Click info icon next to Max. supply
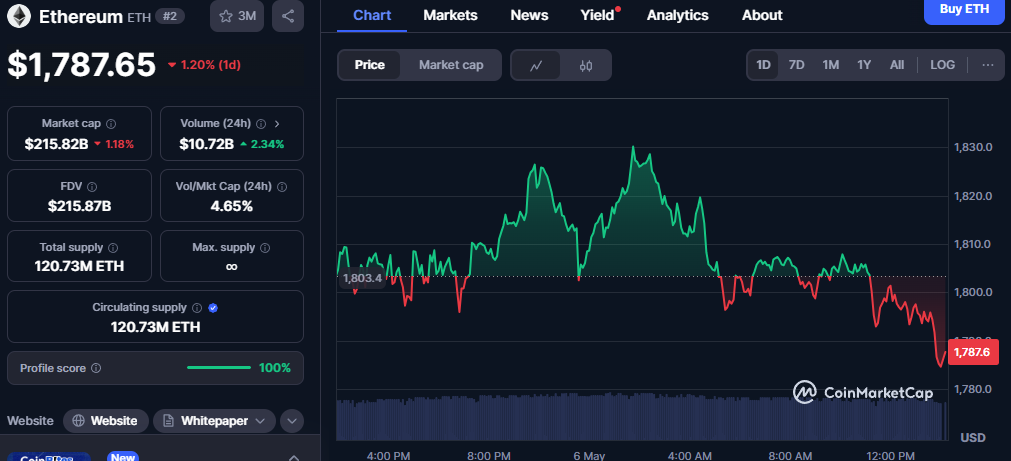 coord(265,248)
